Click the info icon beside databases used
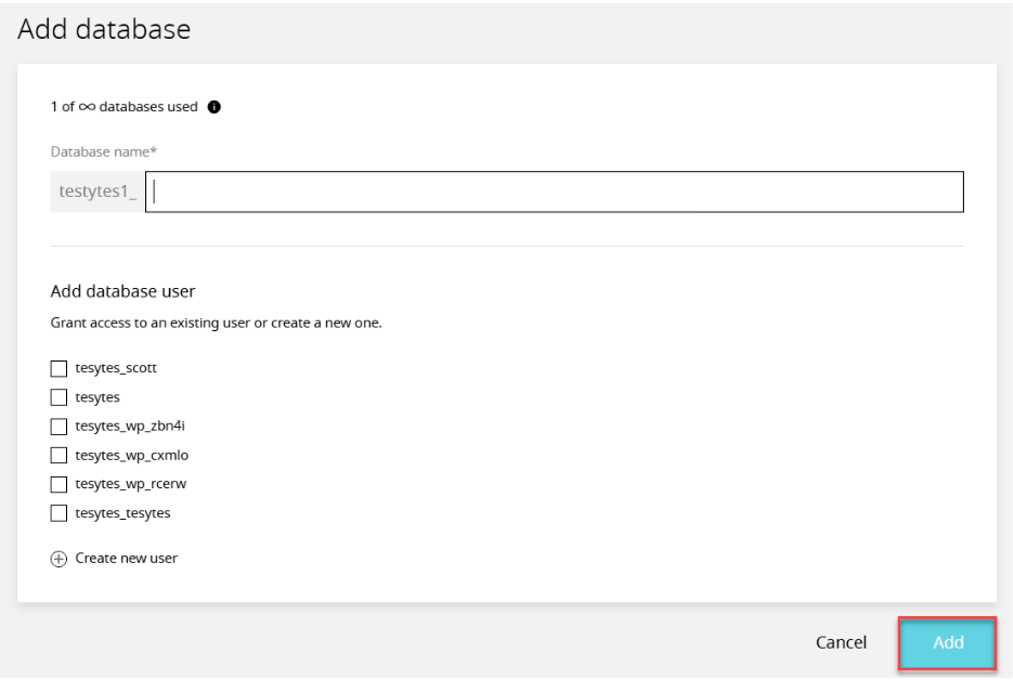 (x=214, y=107)
